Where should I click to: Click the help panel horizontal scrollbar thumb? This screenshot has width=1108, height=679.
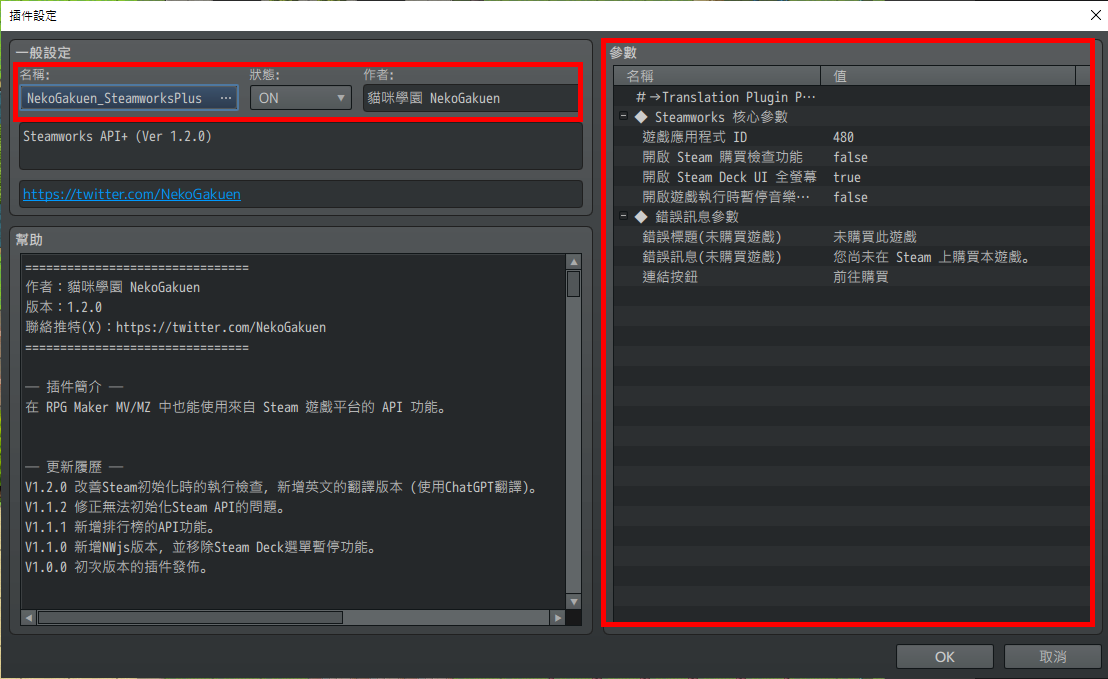tap(190, 618)
